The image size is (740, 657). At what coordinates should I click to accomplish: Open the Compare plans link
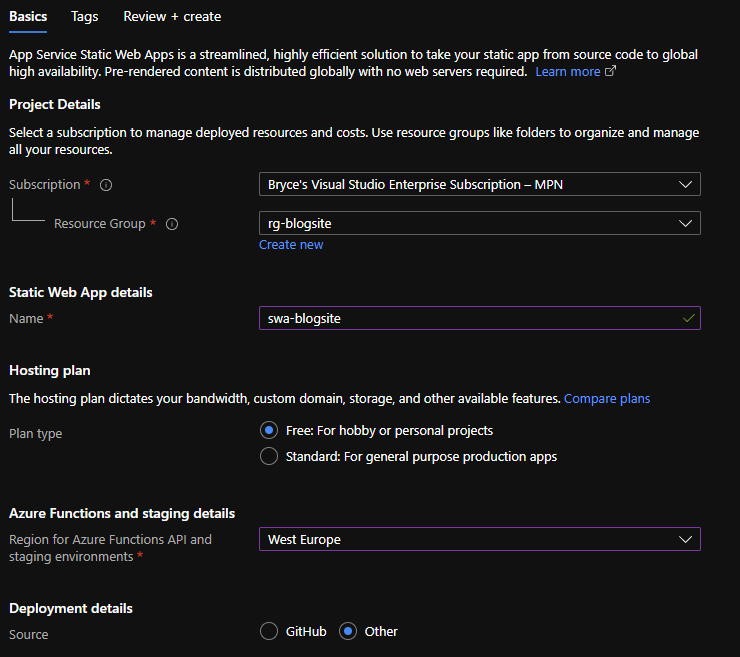coord(607,398)
